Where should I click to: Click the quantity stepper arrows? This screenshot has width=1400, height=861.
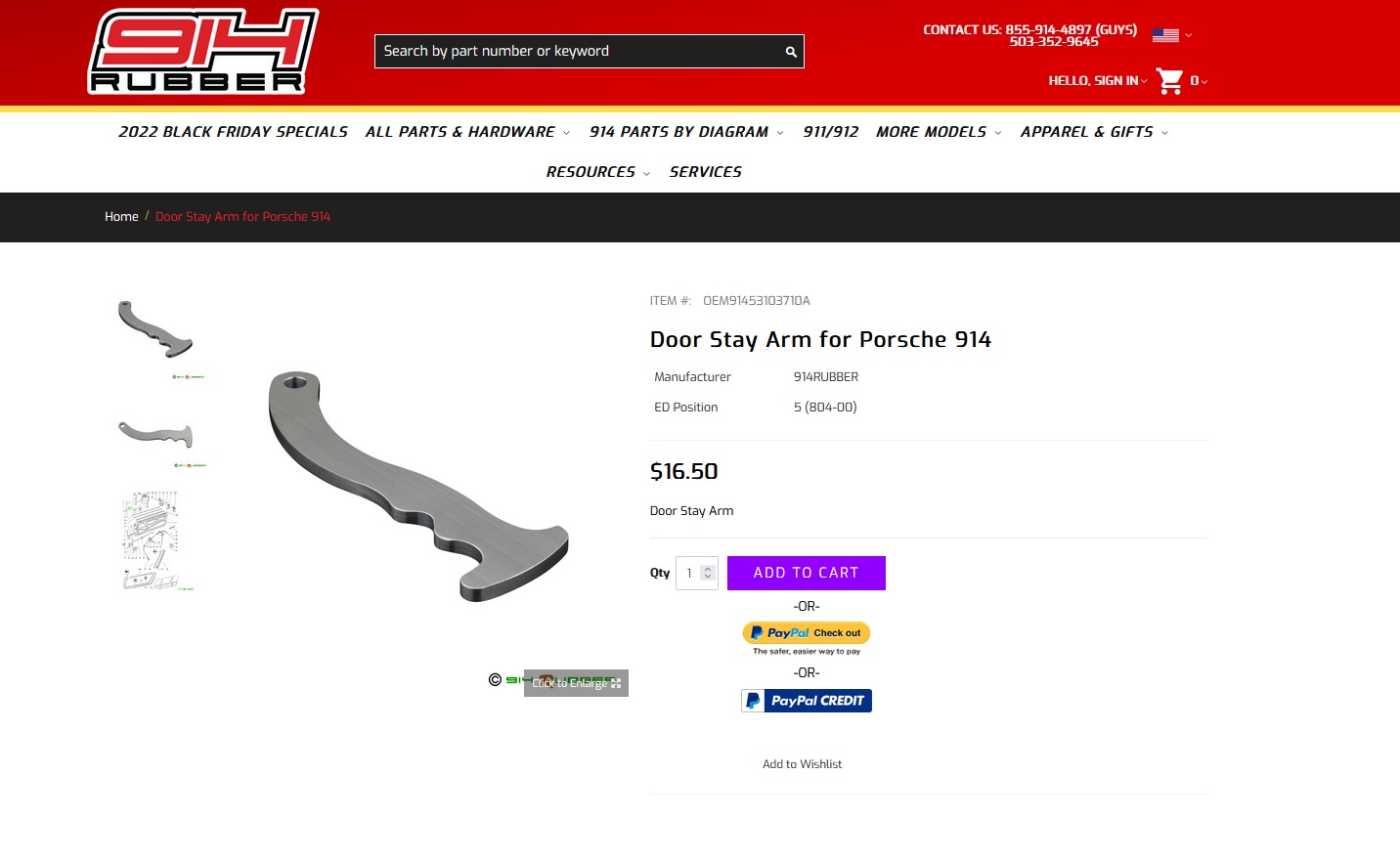(x=708, y=574)
